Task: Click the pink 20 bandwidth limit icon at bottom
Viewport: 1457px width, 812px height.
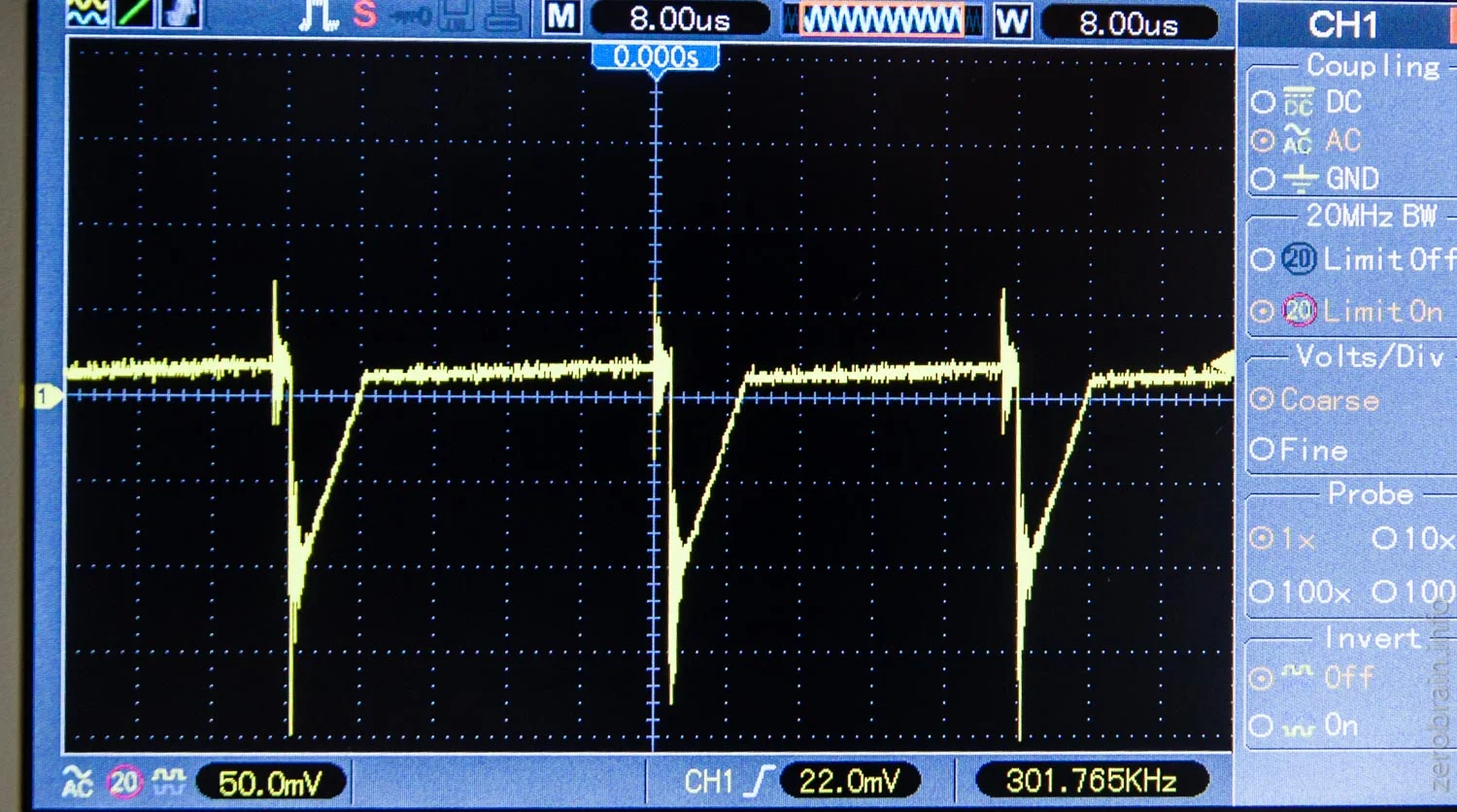Action: pos(124,781)
